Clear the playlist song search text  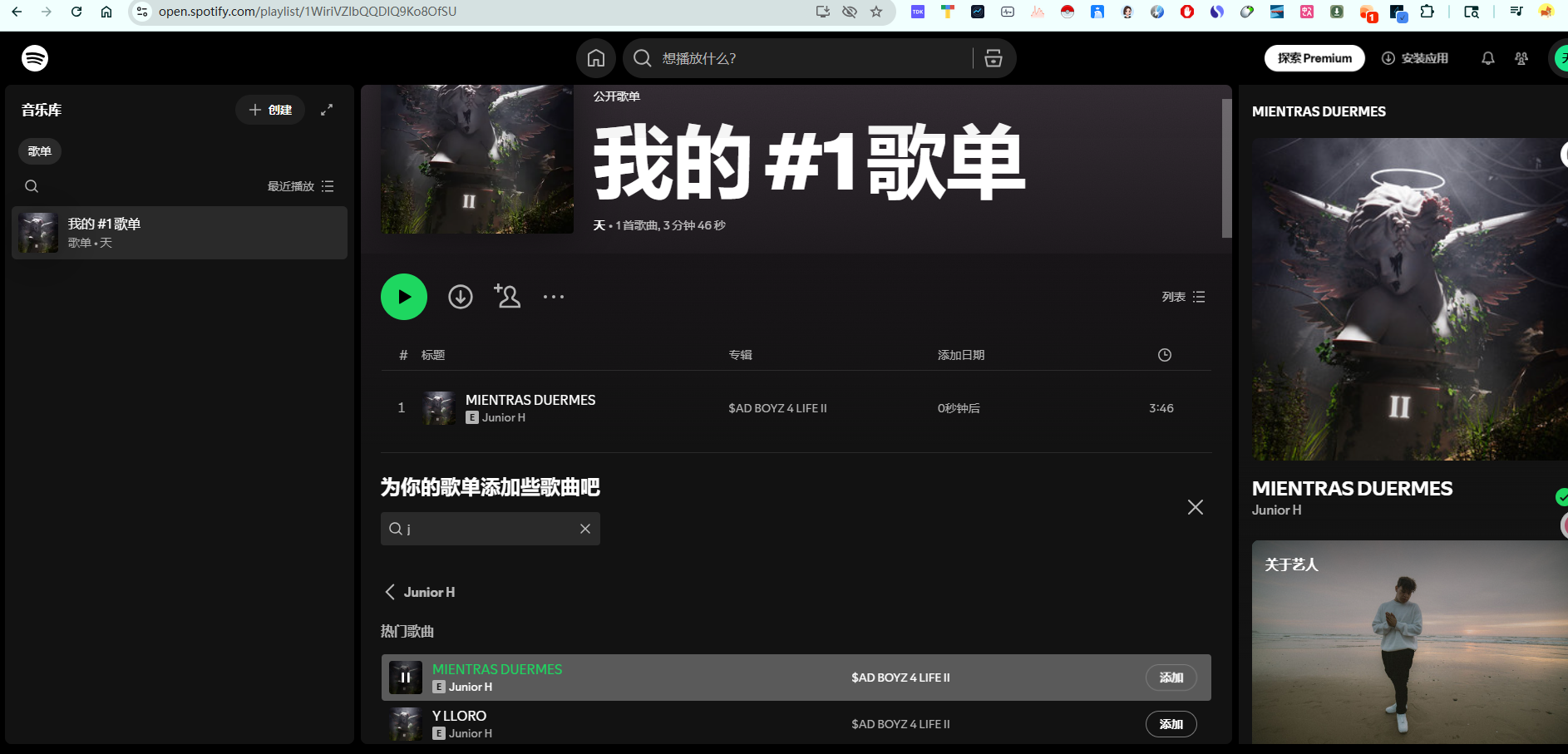585,529
